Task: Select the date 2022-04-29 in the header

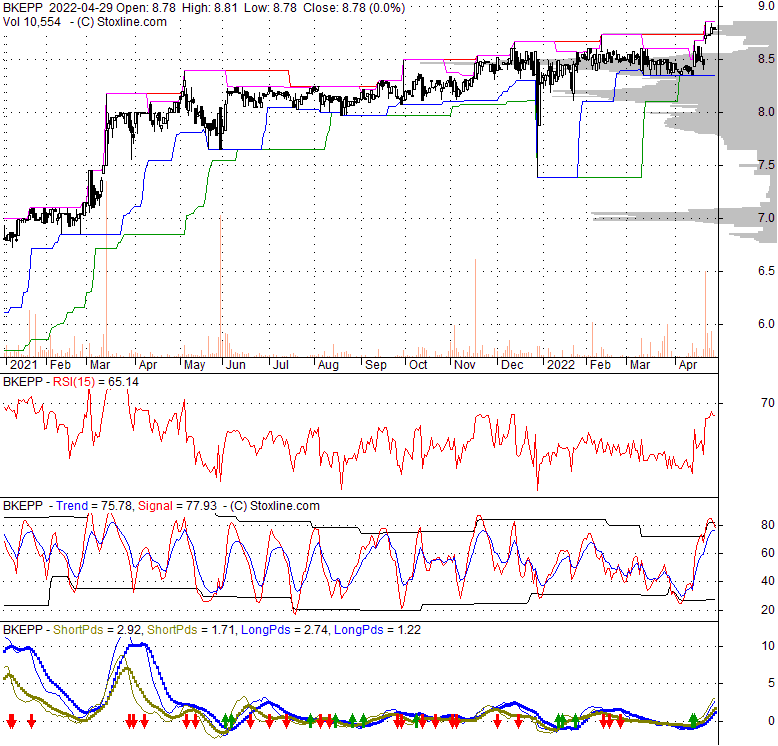Action: click(x=81, y=8)
